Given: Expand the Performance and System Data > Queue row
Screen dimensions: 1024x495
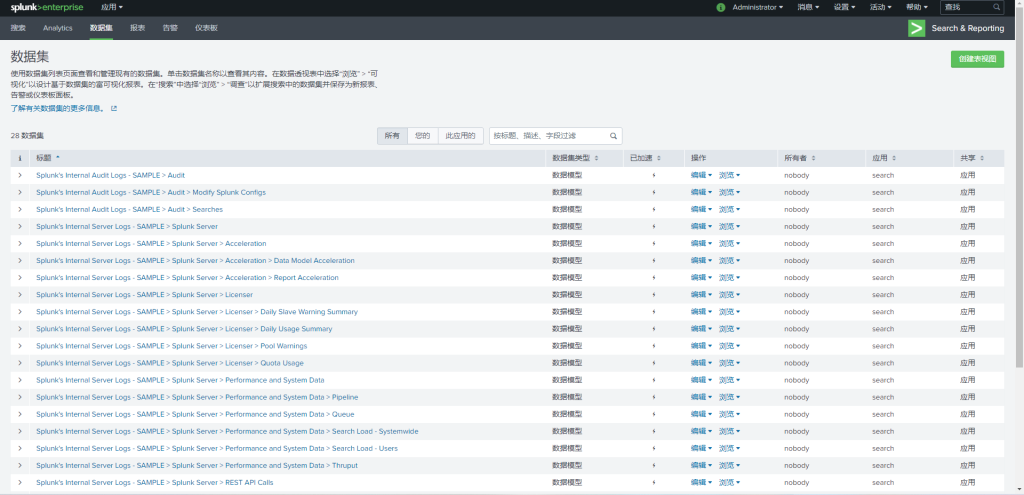Looking at the screenshot, I should tap(20, 414).
